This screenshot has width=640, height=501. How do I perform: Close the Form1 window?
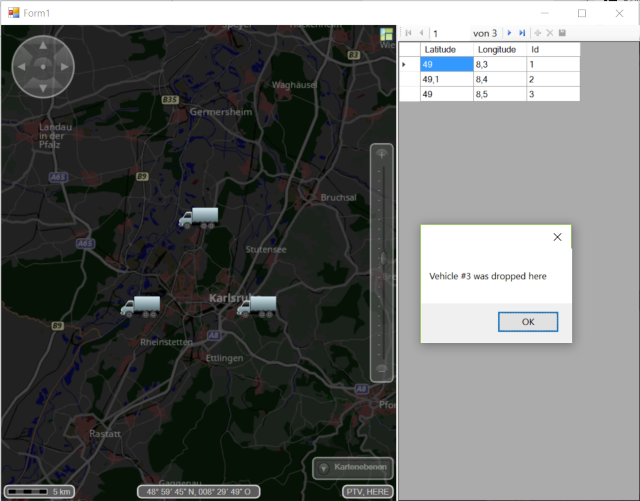point(619,13)
